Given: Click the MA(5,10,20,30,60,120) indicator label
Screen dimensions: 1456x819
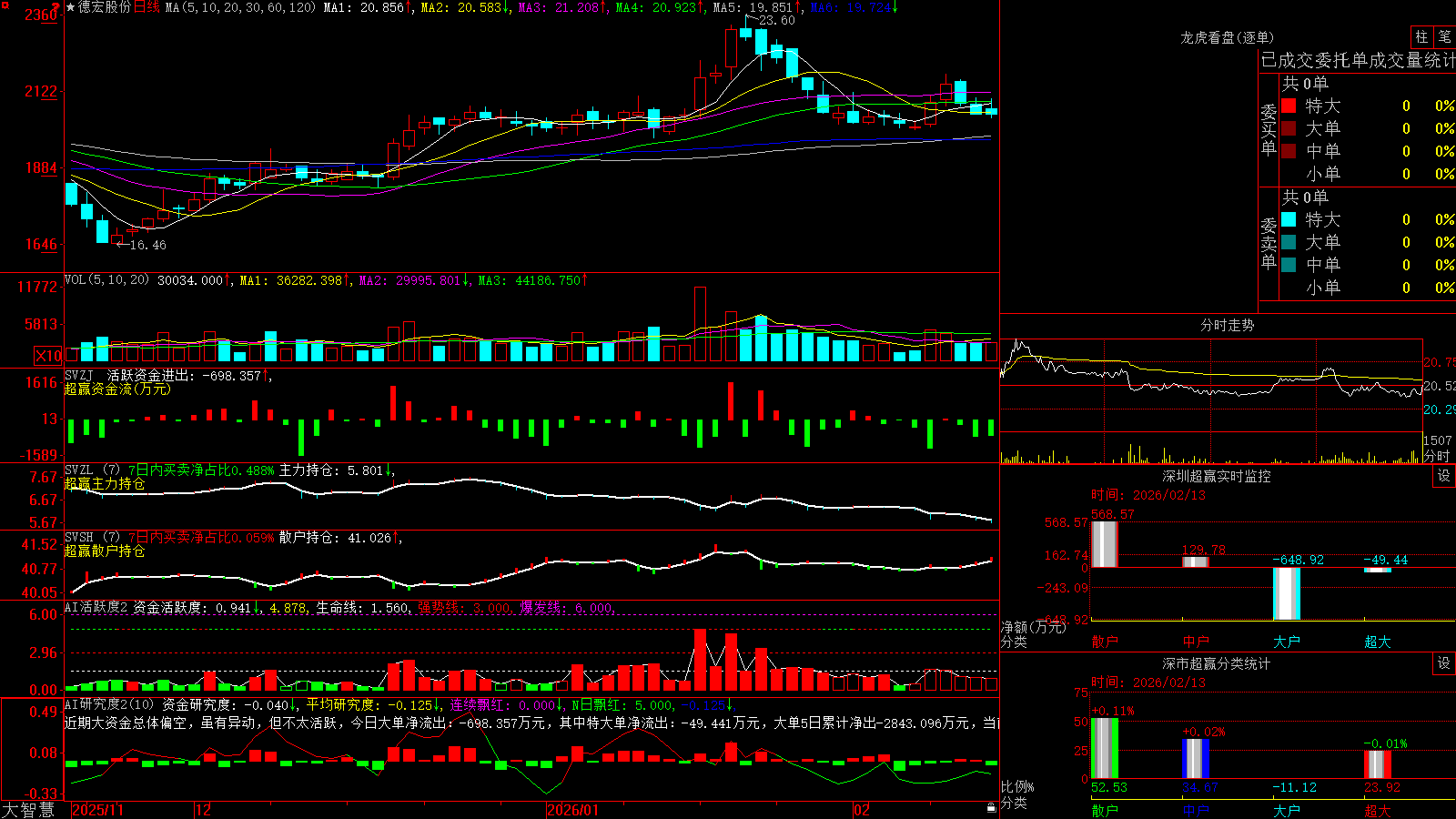Looking at the screenshot, I should 240,7.
